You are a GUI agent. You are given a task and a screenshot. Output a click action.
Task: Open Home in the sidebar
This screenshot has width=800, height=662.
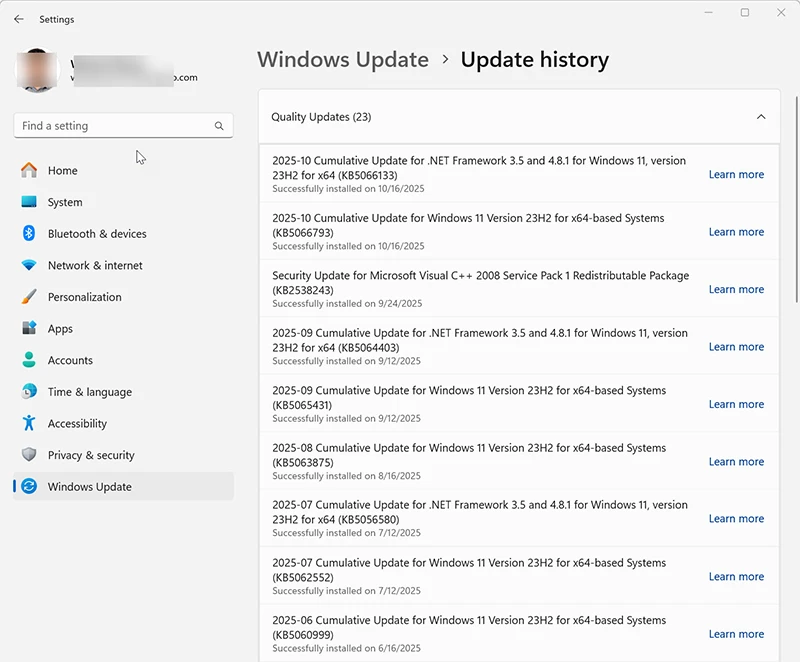[61, 170]
